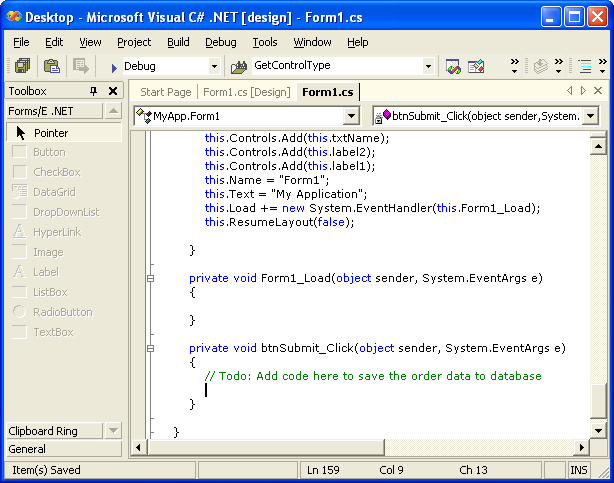Open the Forms/E .NET toolbox section
614x483 pixels.
(54, 111)
